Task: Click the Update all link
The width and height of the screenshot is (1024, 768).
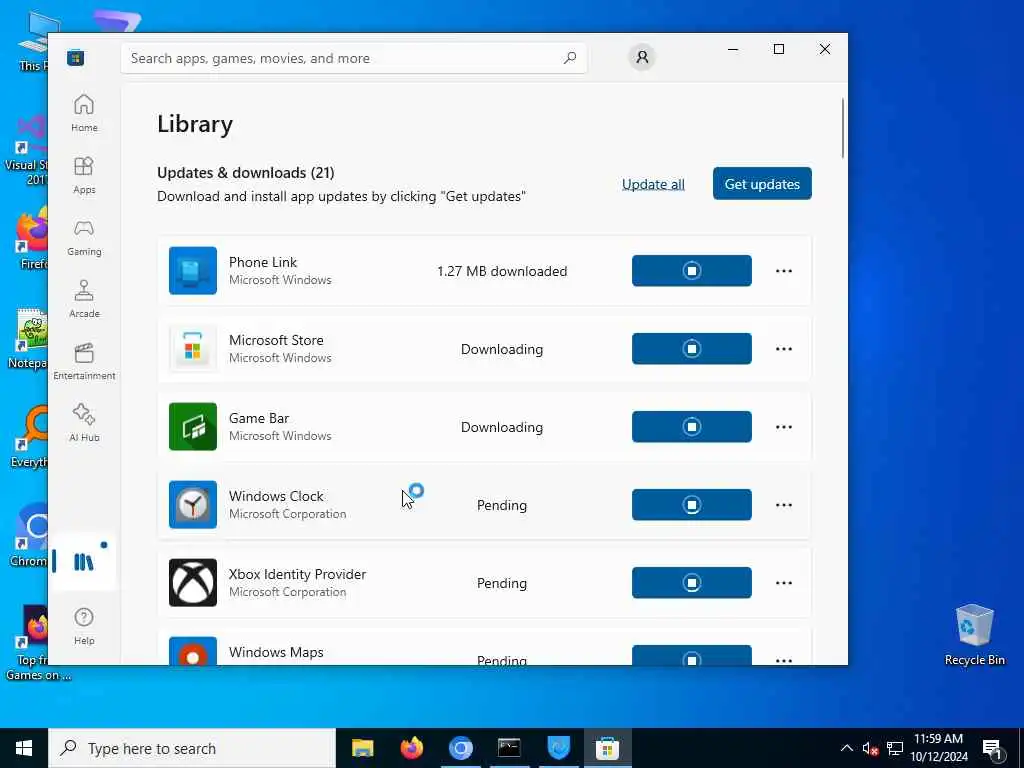Action: coord(653,184)
